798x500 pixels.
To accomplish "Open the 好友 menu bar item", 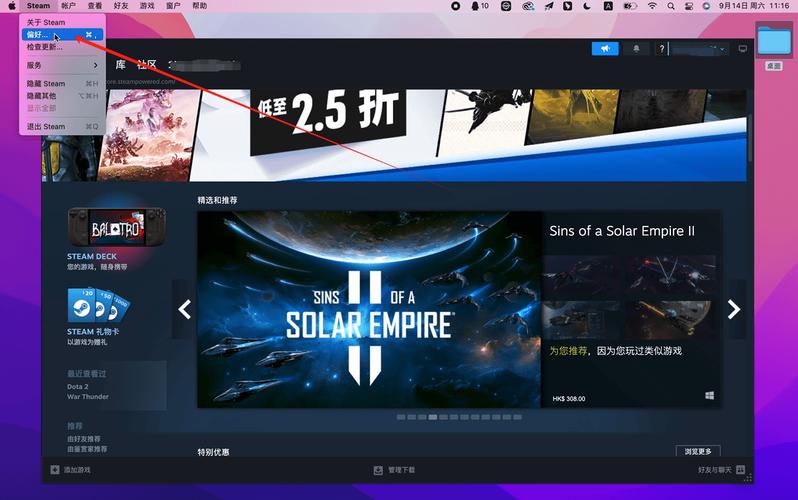I will [x=121, y=6].
